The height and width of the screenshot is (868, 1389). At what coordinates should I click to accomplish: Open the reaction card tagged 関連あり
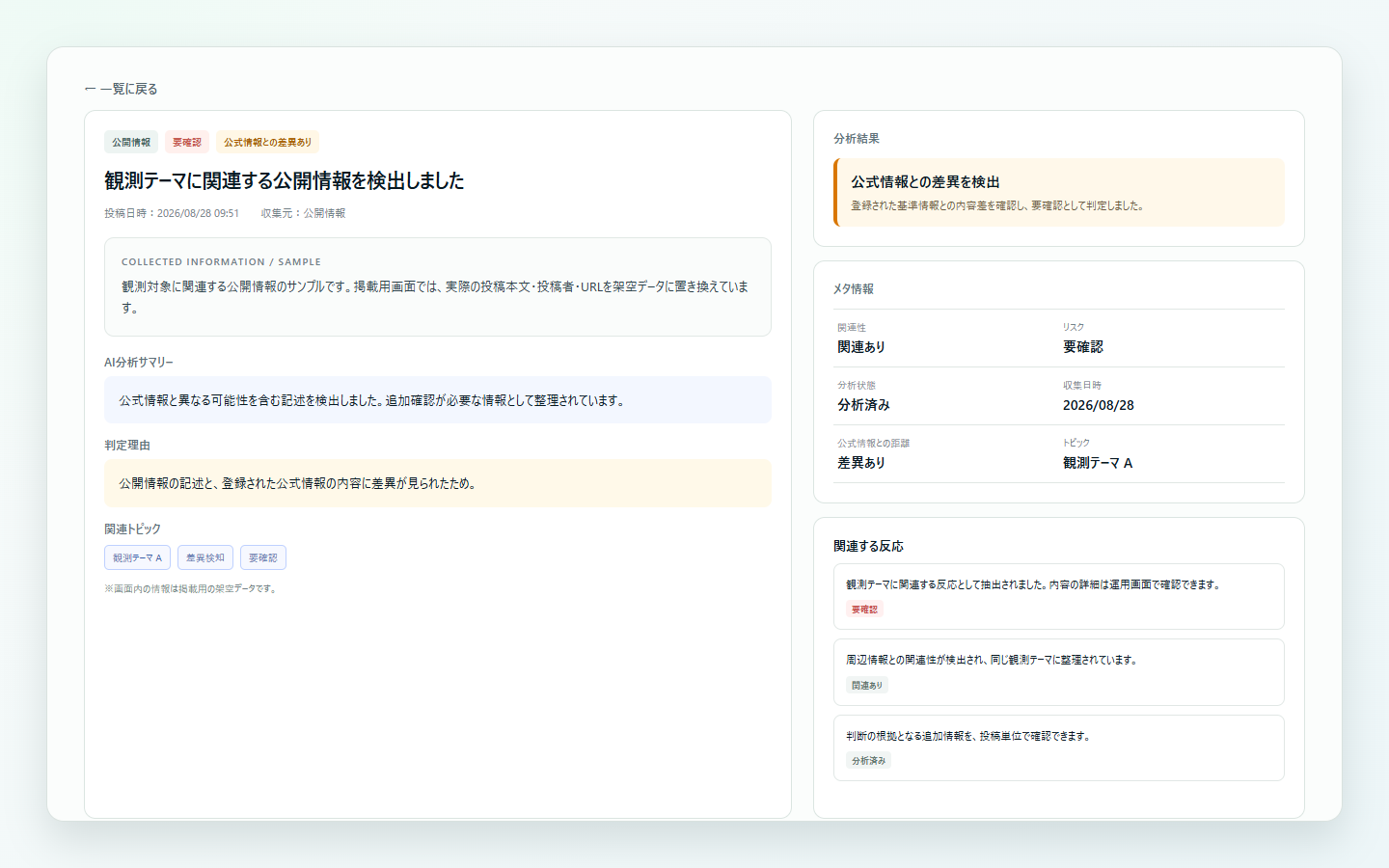click(1059, 672)
